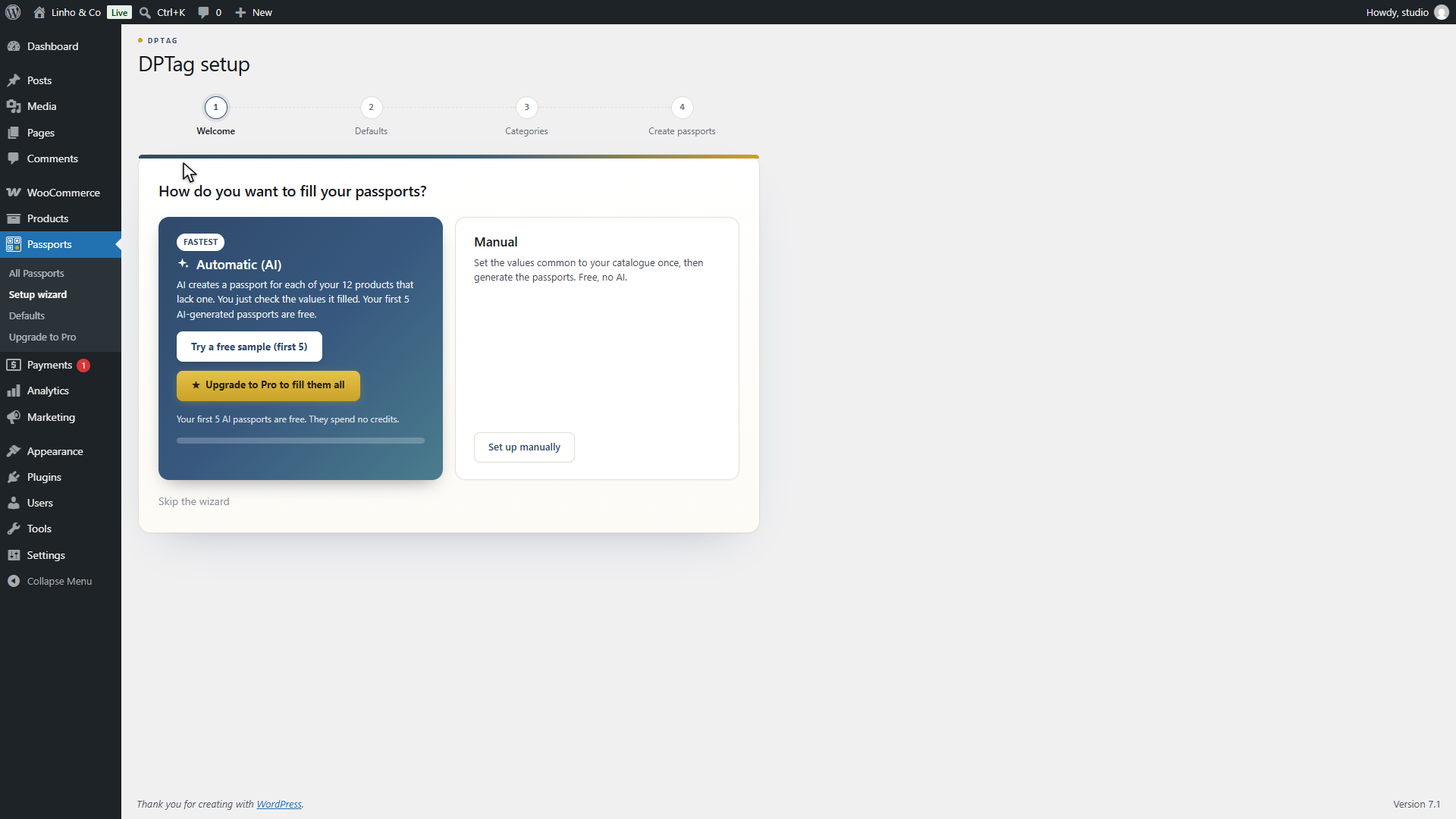Image resolution: width=1456 pixels, height=819 pixels.
Task: Jump to step 4 Create passports
Action: pyautogui.click(x=682, y=116)
